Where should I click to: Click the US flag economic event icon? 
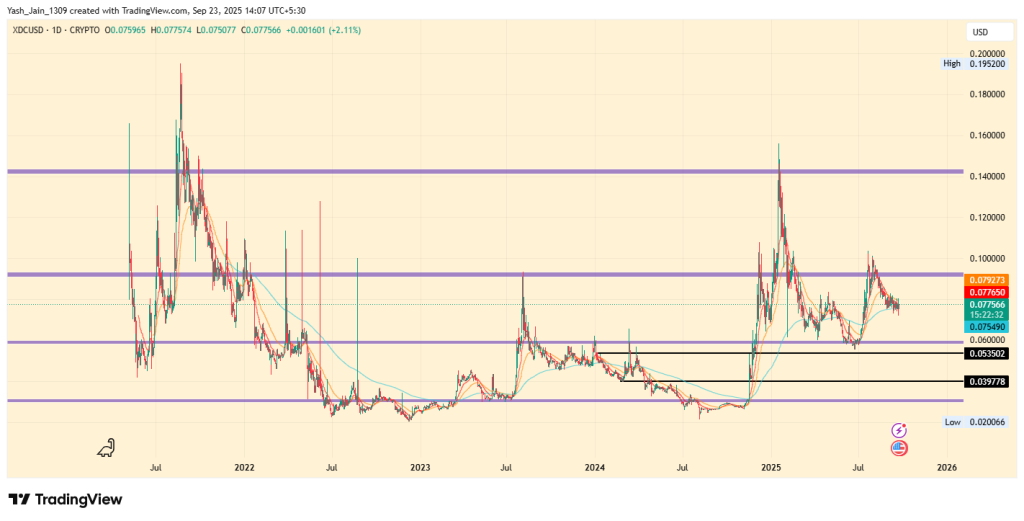pyautogui.click(x=898, y=447)
